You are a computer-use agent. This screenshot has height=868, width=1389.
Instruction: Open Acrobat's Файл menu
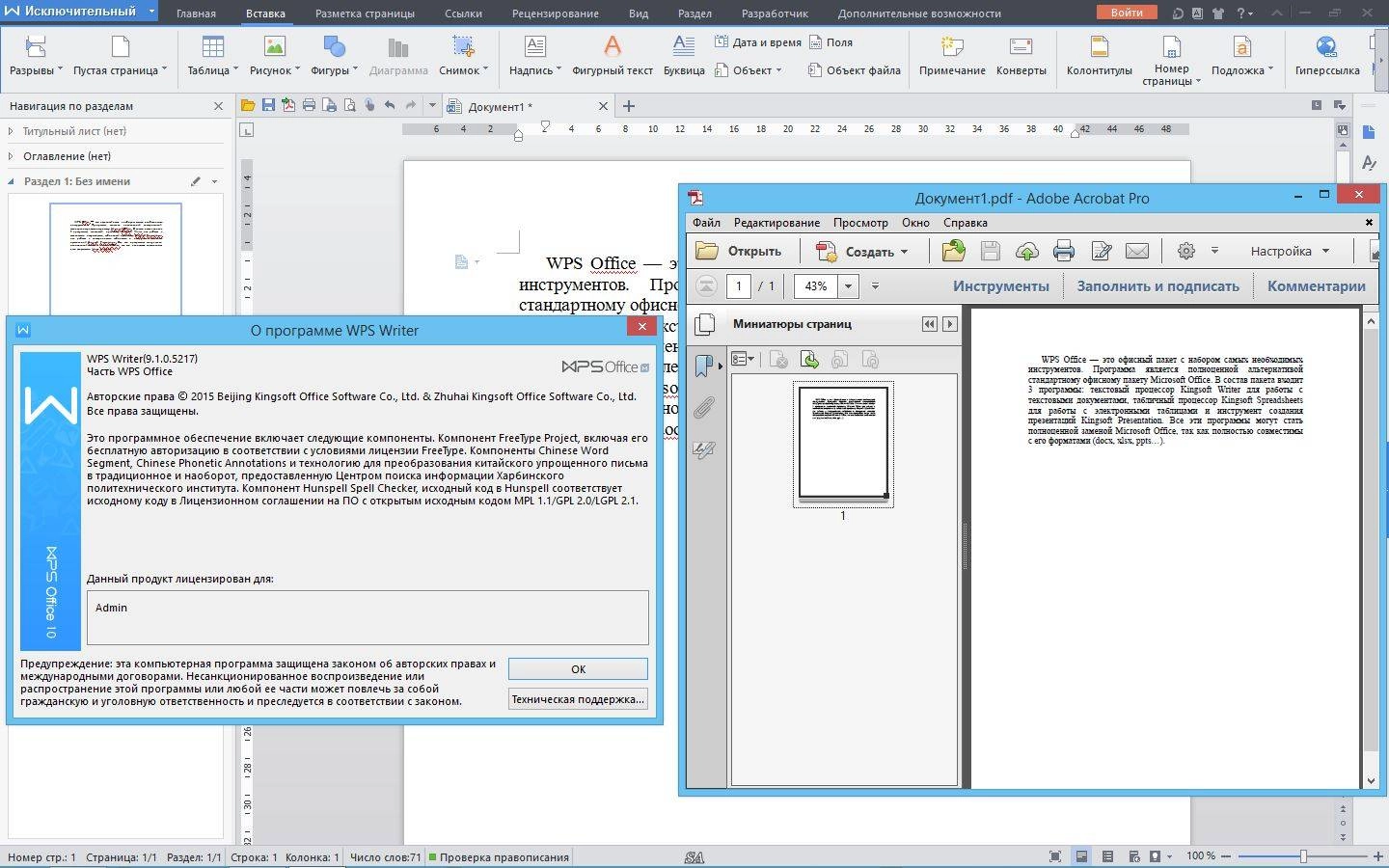coord(706,223)
